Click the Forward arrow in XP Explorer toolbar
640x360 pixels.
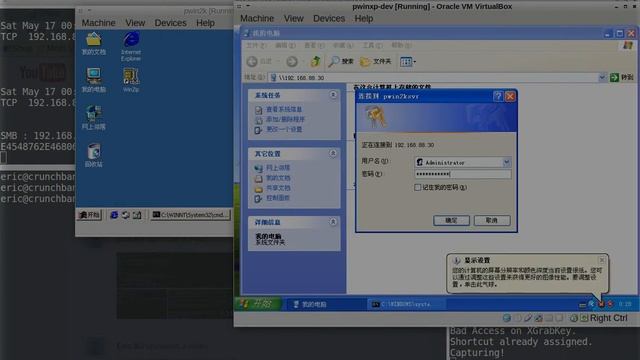(291, 62)
